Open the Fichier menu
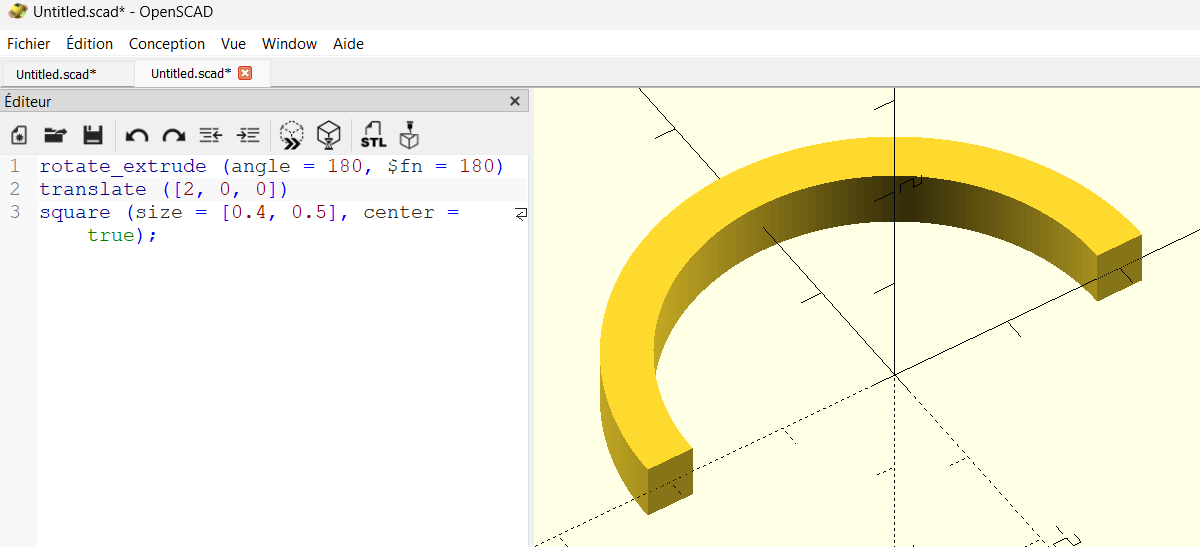This screenshot has width=1200, height=547. 29,44
